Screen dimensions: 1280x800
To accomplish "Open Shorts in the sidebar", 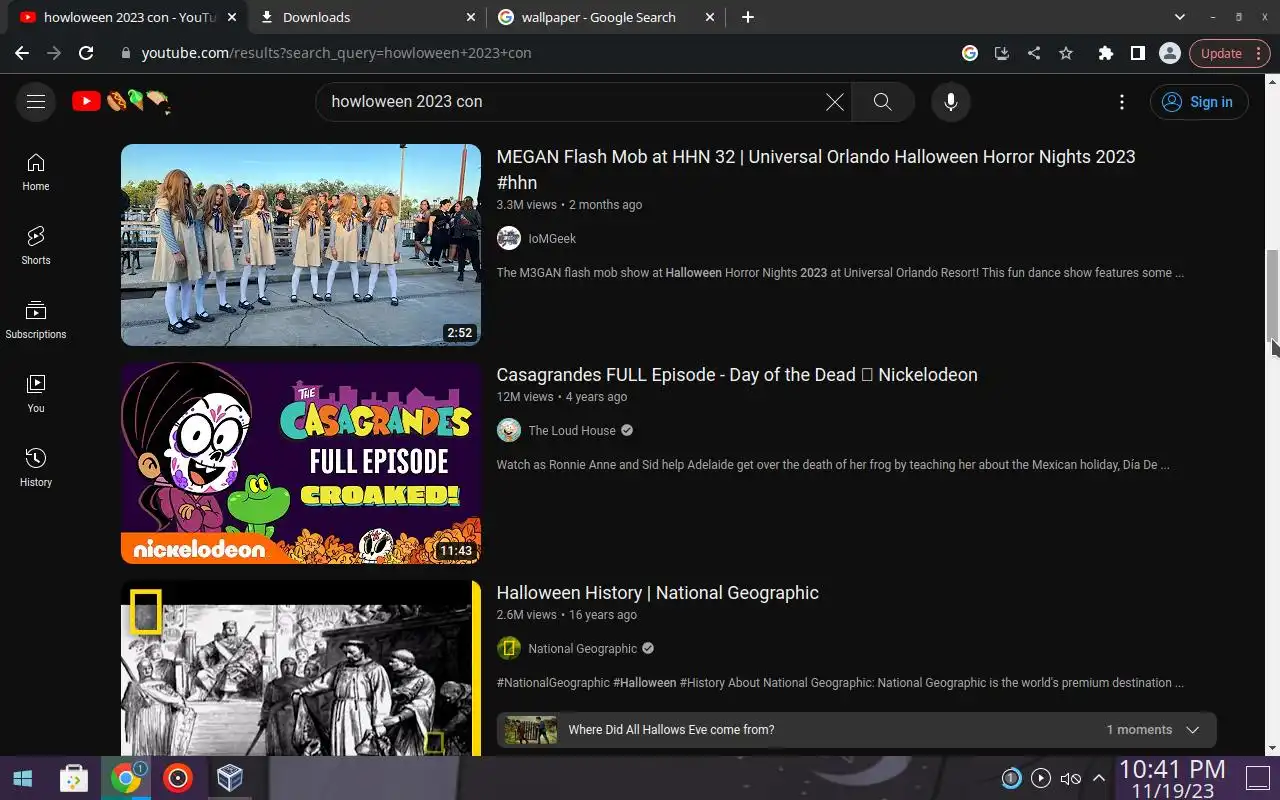I will click(x=36, y=246).
